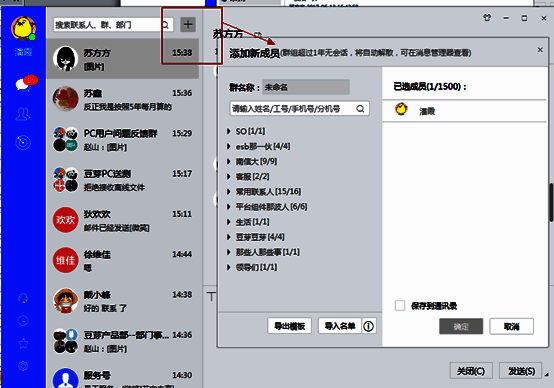This screenshot has width=554, height=388.
Task: Close the 添加新成员 dialog
Action: point(540,50)
